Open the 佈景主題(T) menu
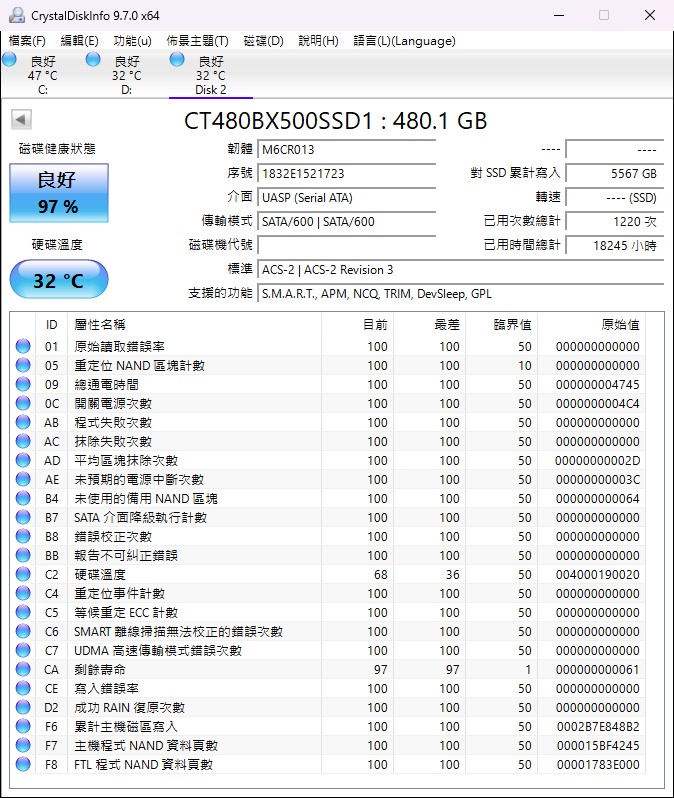The image size is (674, 798). pos(198,41)
